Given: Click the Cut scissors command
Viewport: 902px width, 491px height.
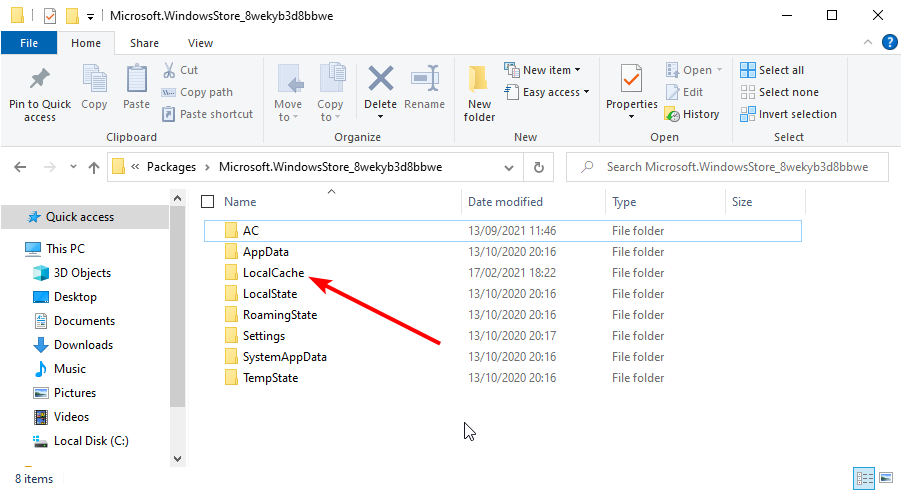Looking at the screenshot, I should 180,70.
